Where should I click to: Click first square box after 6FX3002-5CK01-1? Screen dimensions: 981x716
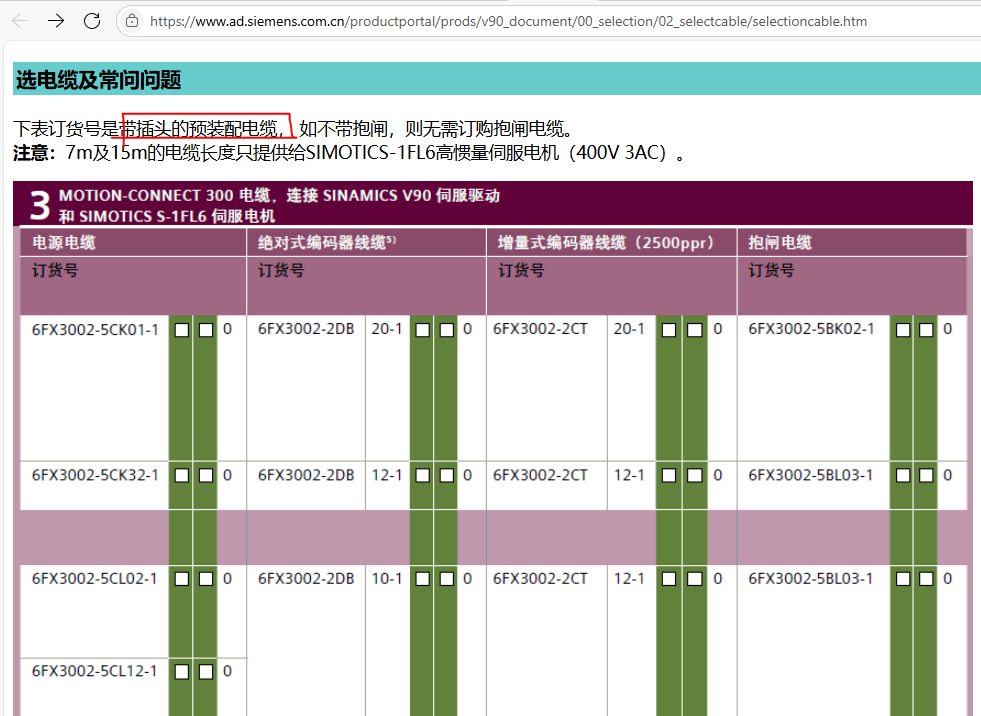pyautogui.click(x=182, y=330)
